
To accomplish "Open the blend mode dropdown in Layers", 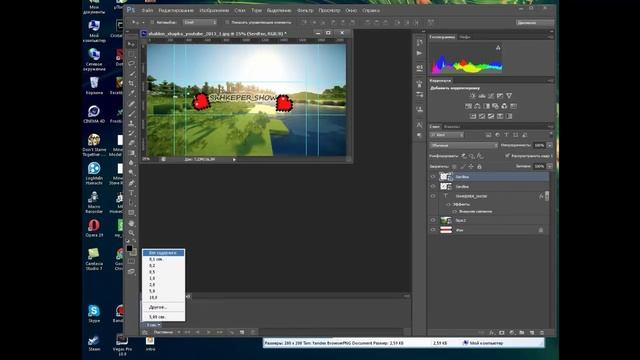I will tap(464, 145).
